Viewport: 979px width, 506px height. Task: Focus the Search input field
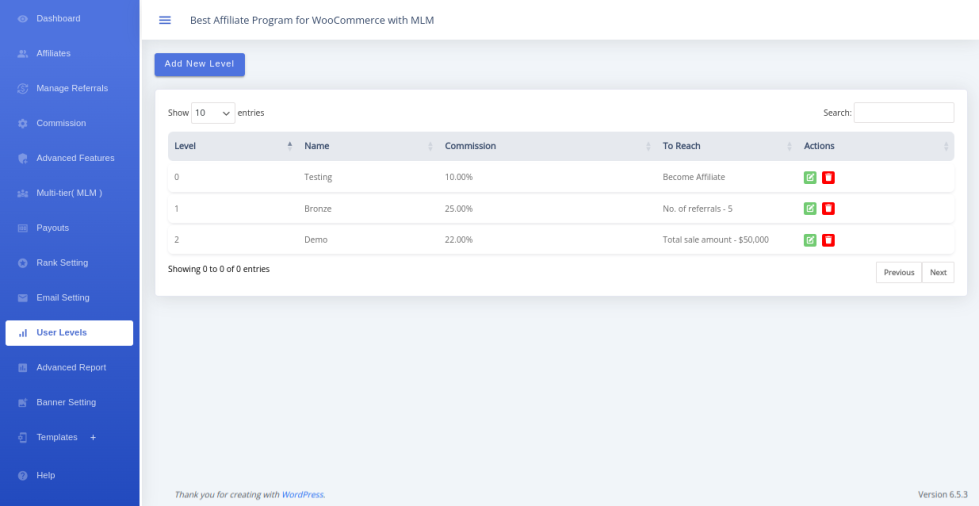click(903, 112)
